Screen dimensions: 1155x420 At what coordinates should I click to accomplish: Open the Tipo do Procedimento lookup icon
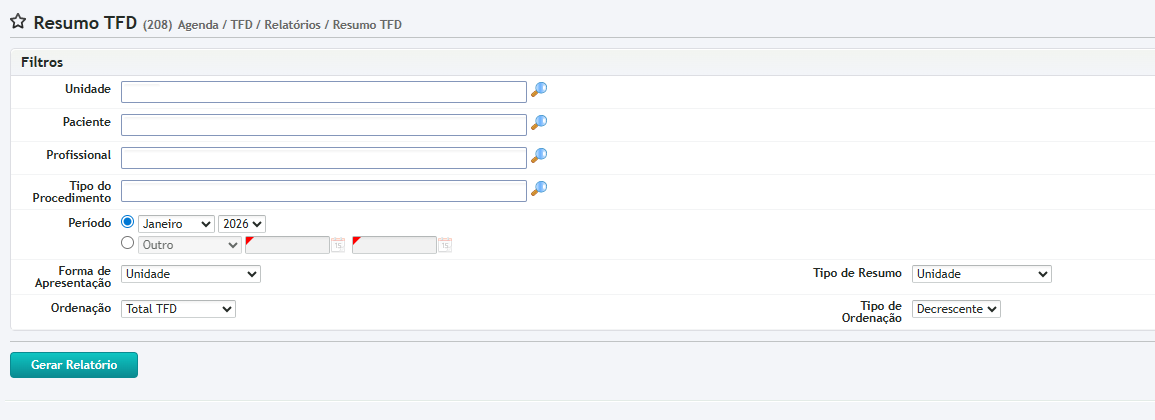click(539, 188)
